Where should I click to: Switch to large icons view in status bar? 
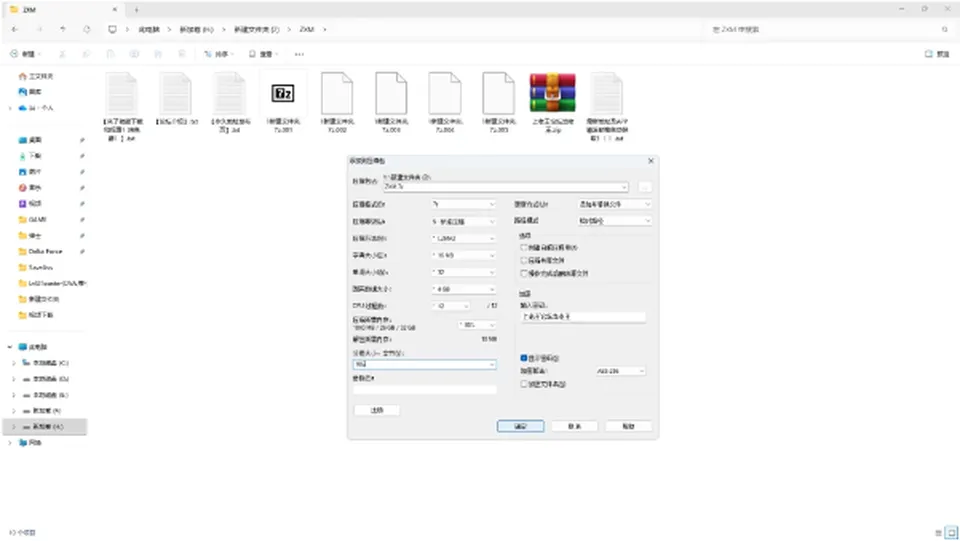951,532
